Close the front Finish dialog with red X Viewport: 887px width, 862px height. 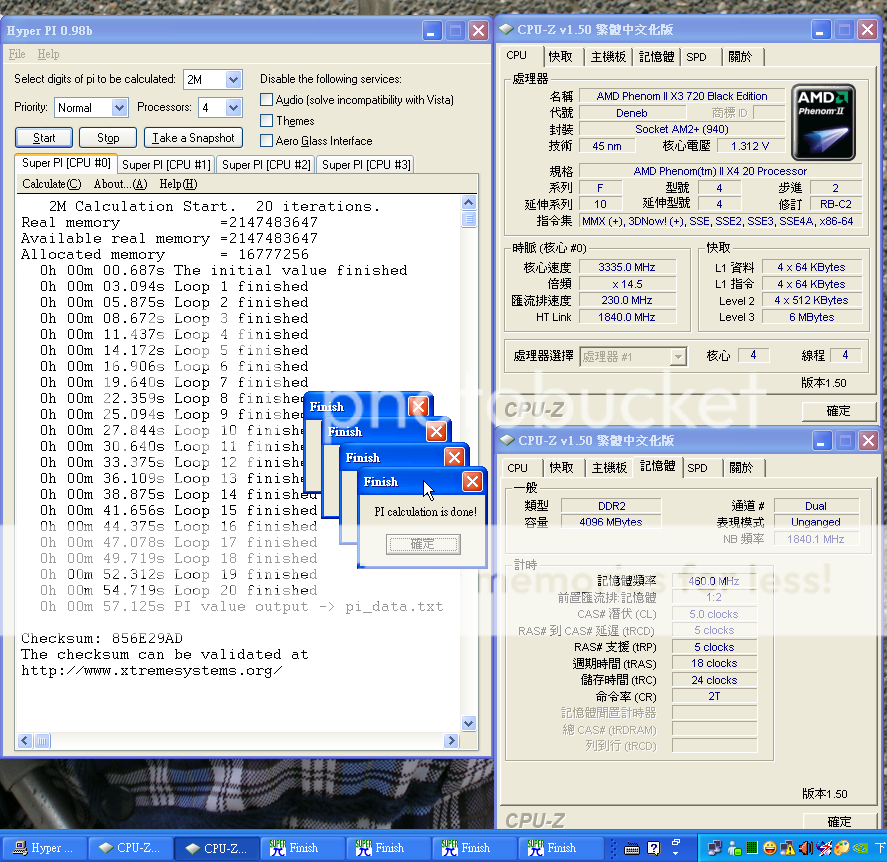click(x=472, y=482)
